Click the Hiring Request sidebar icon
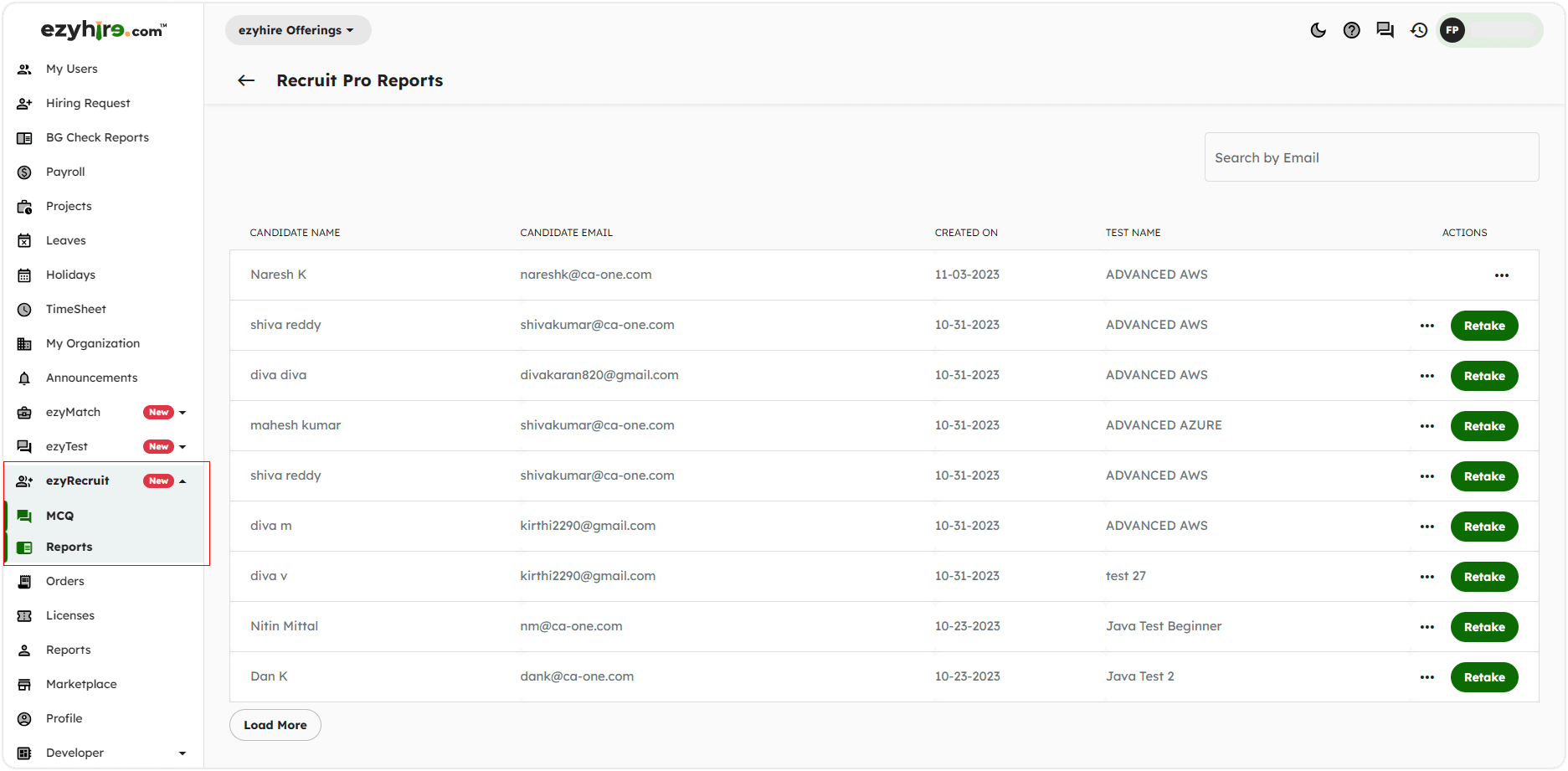This screenshot has width=1568, height=771. (x=24, y=103)
